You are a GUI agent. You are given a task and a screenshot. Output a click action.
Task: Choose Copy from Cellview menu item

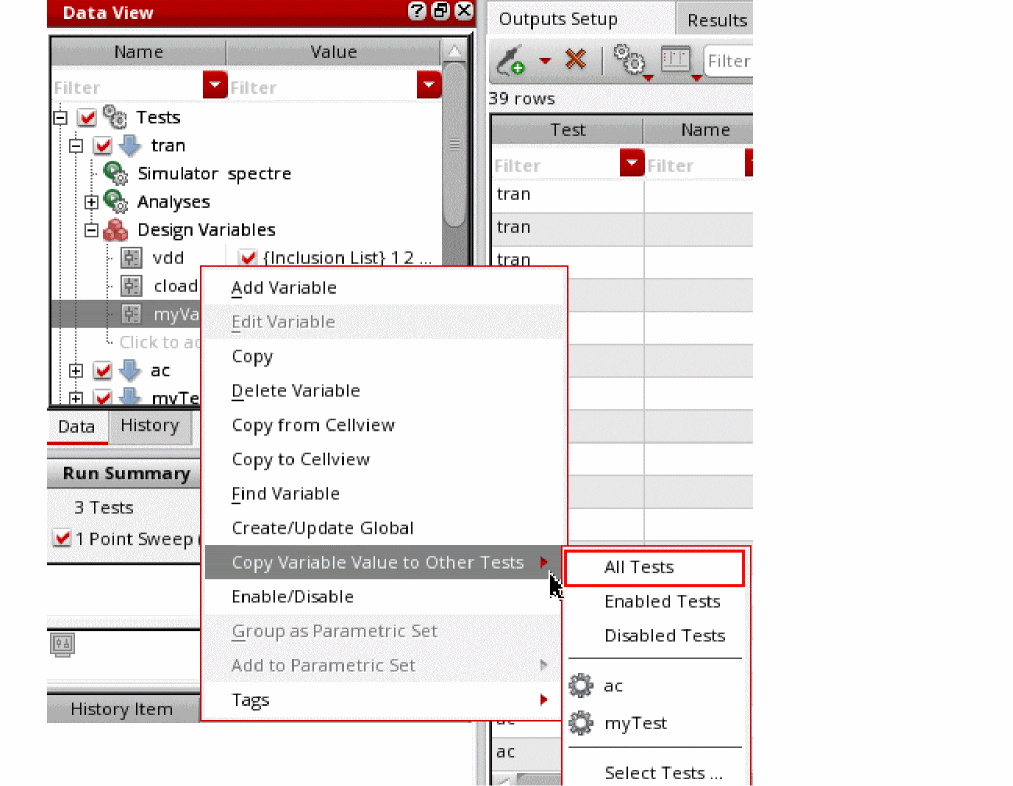click(384, 425)
